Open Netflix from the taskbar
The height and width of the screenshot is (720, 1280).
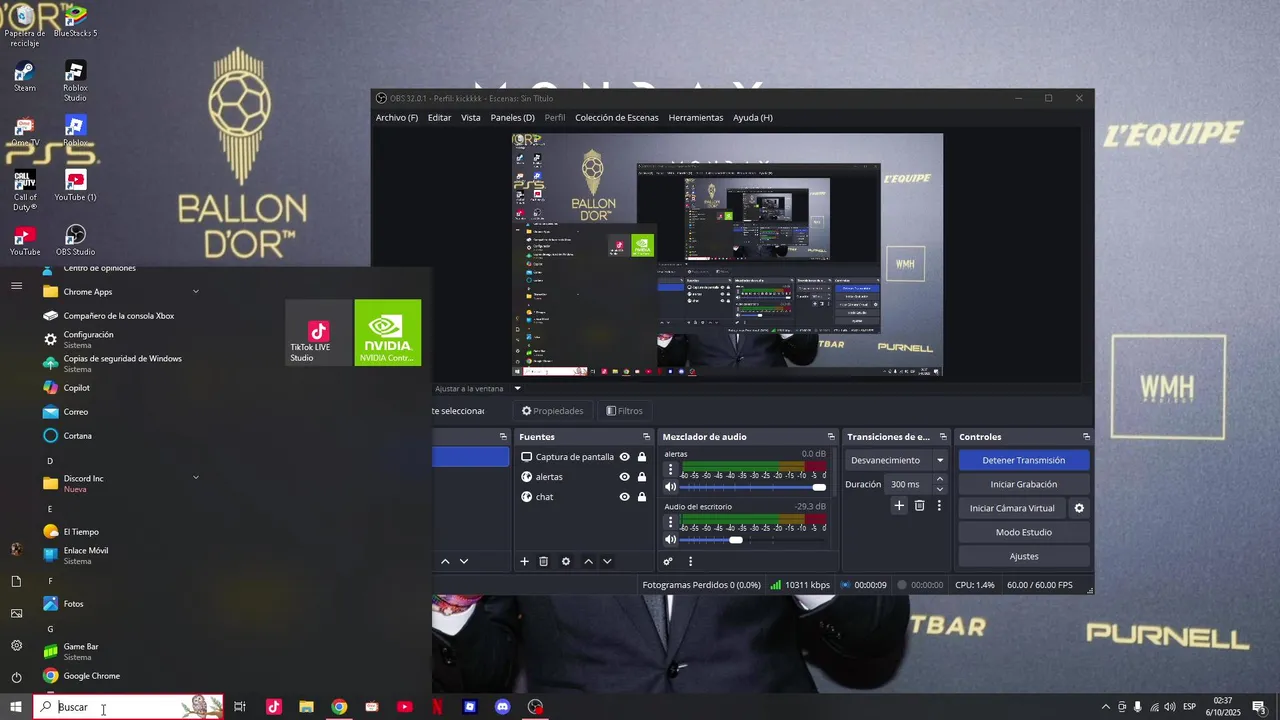point(437,707)
